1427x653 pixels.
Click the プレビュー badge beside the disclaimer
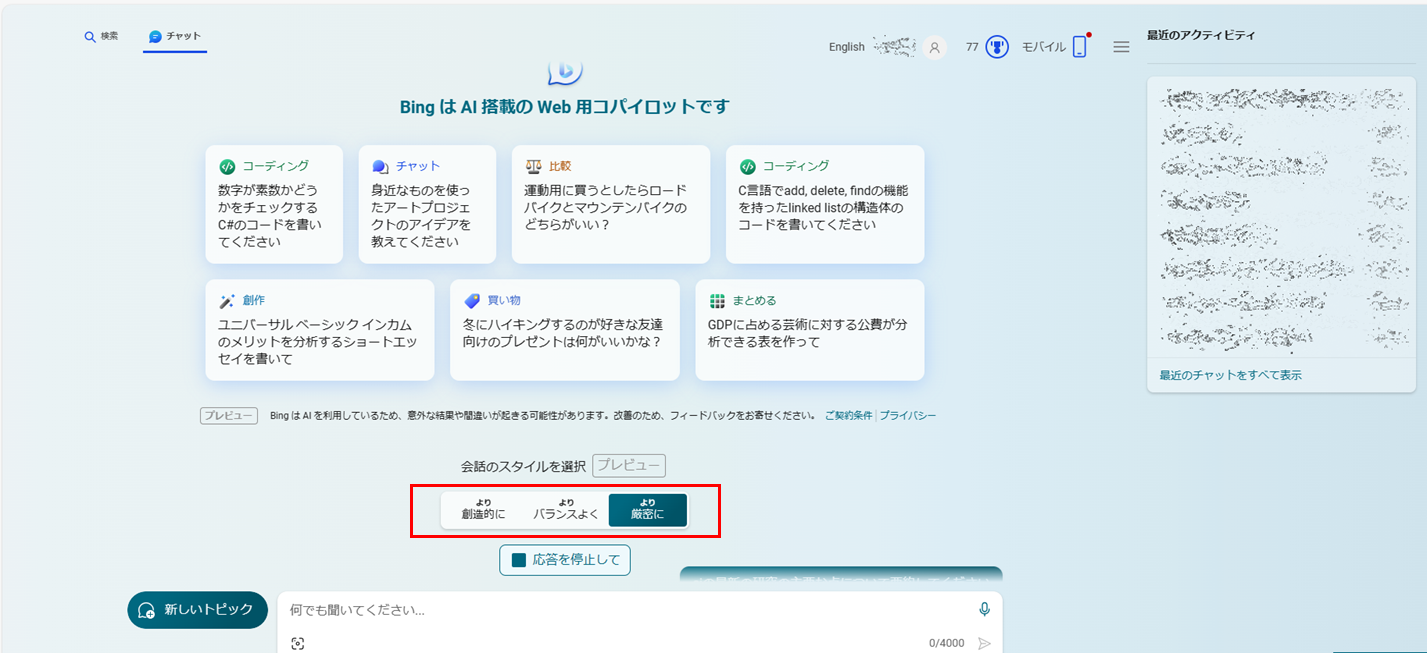tap(229, 416)
